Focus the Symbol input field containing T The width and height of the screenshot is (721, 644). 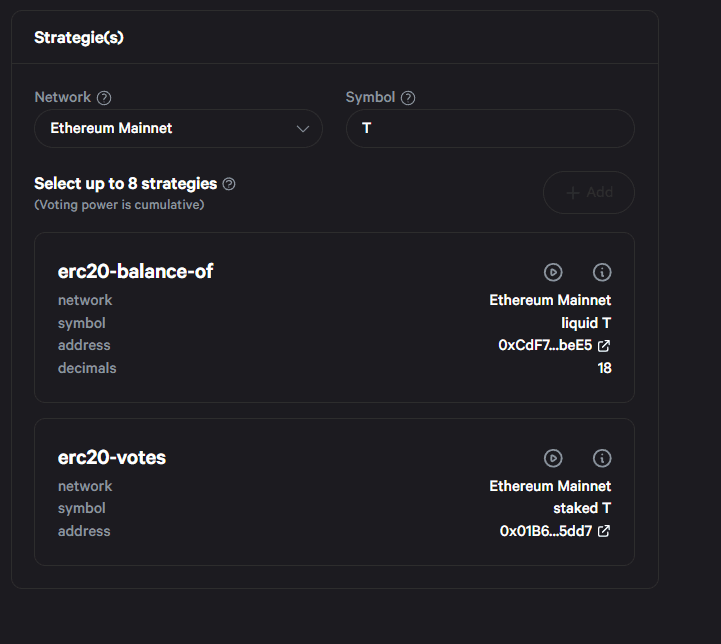490,129
